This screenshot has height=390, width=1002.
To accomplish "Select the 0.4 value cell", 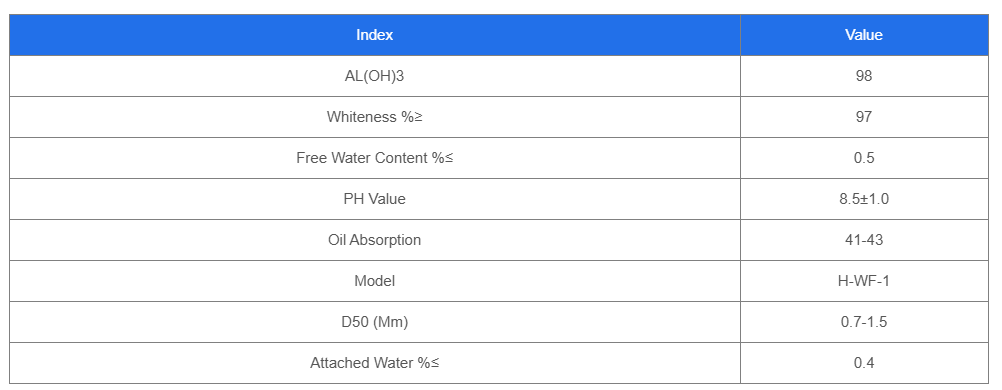I will coord(864,363).
